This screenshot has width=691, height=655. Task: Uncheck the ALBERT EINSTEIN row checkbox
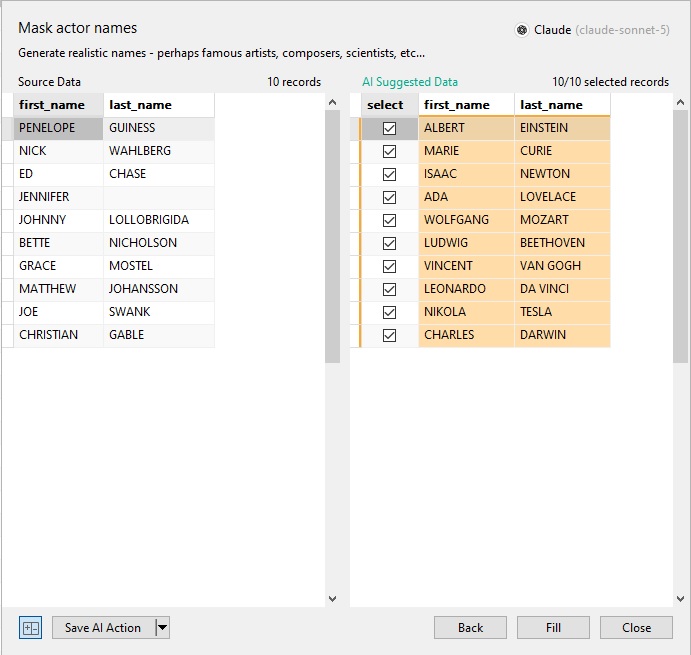389,128
